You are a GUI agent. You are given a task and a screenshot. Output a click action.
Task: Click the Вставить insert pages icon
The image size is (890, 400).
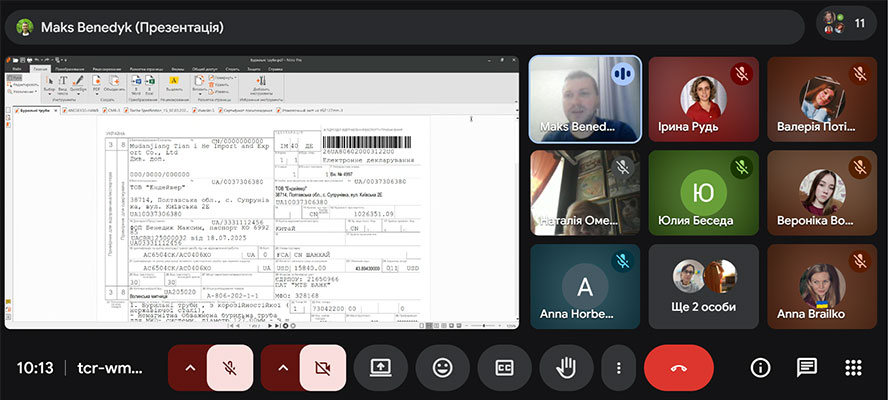[200, 81]
